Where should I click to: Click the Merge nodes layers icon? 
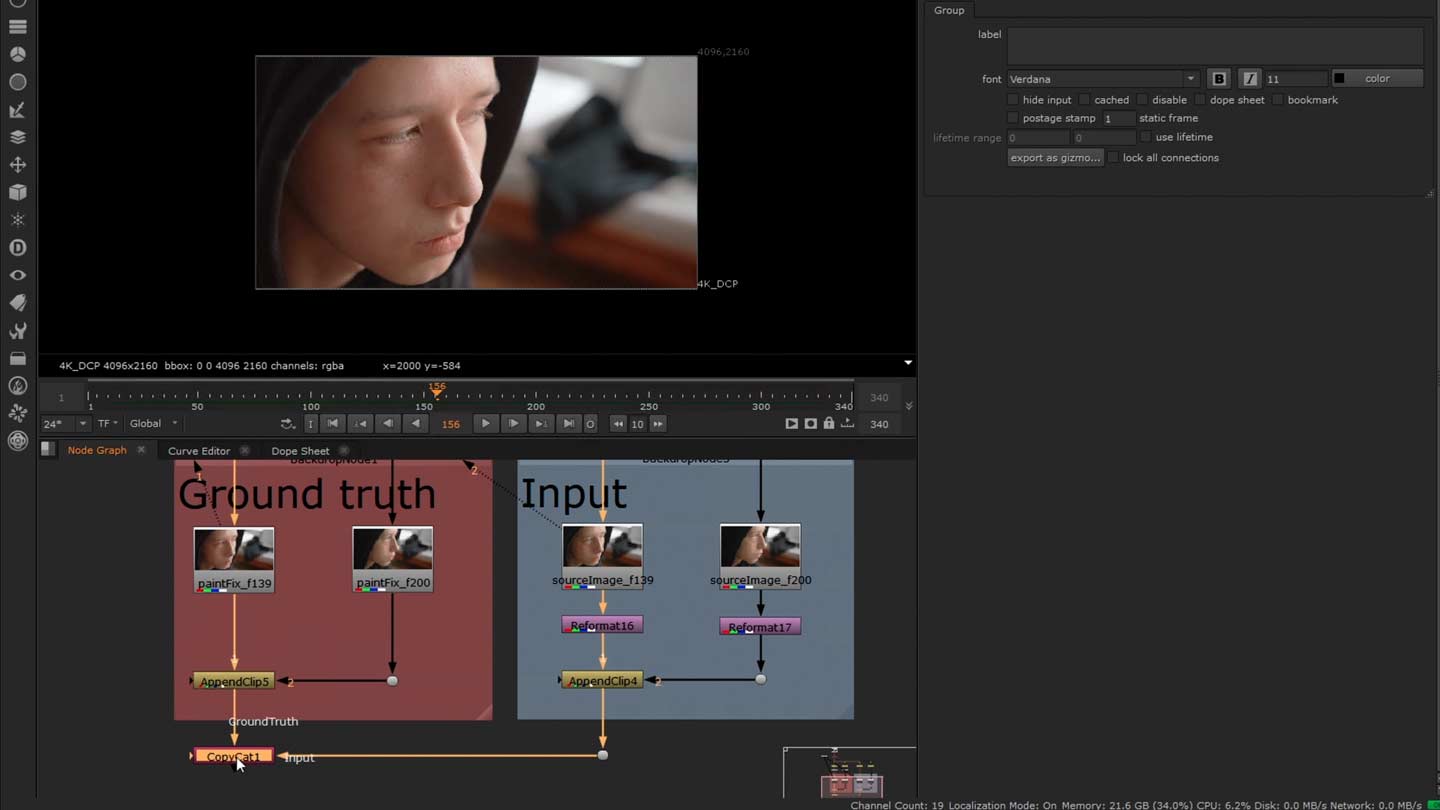tap(16, 138)
